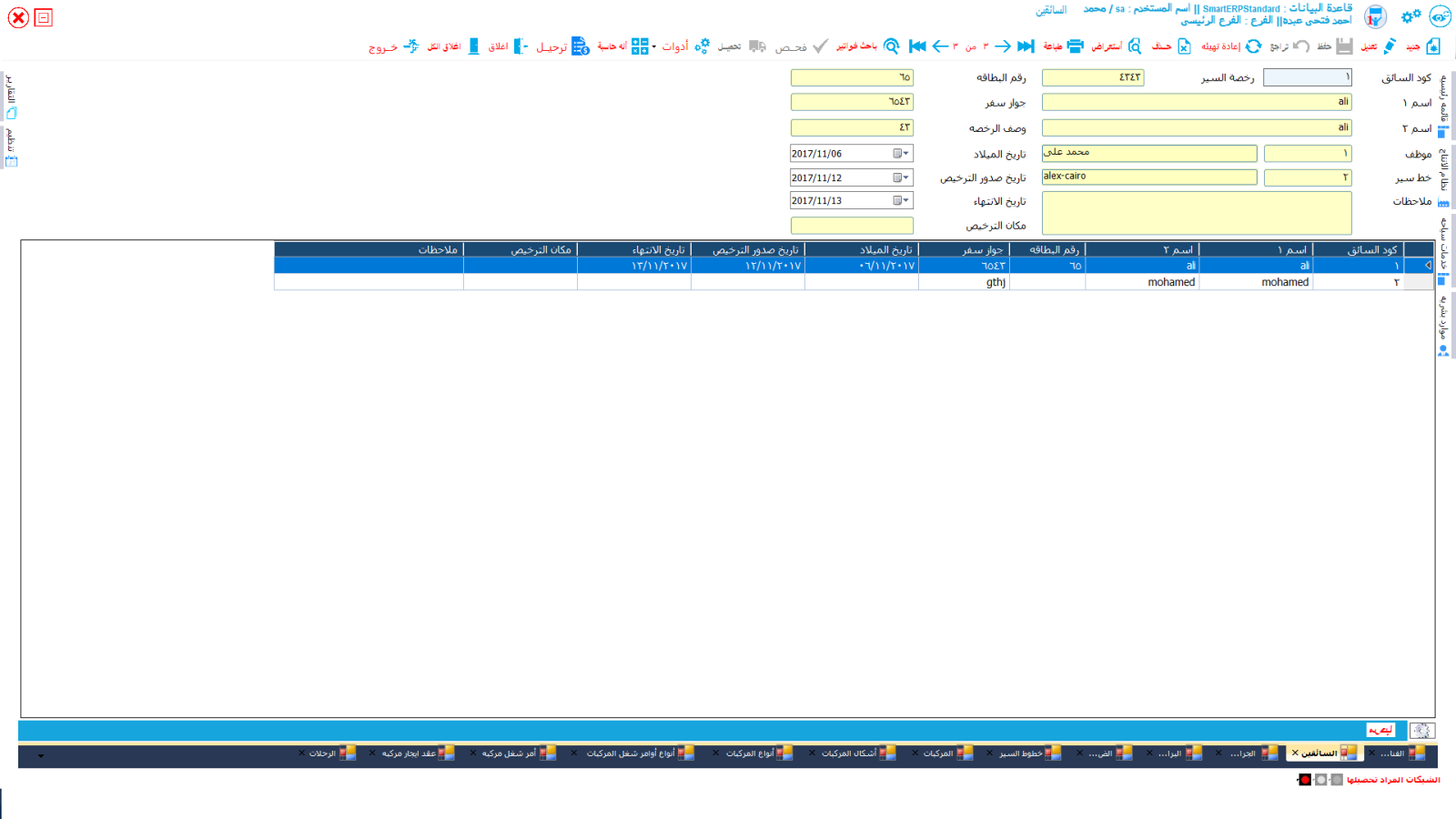The image size is (1456, 819).
Task: Close the السائقين tab
Action: point(1295,753)
